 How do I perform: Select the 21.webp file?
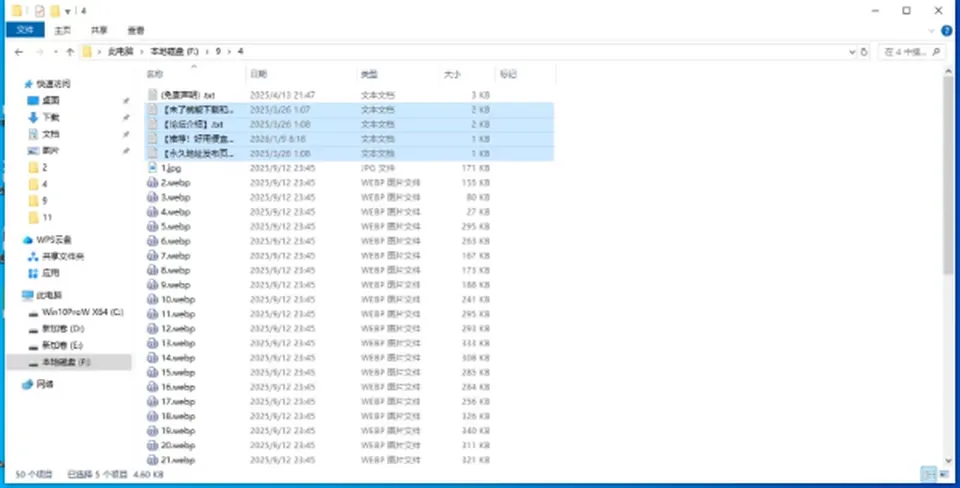coord(178,460)
